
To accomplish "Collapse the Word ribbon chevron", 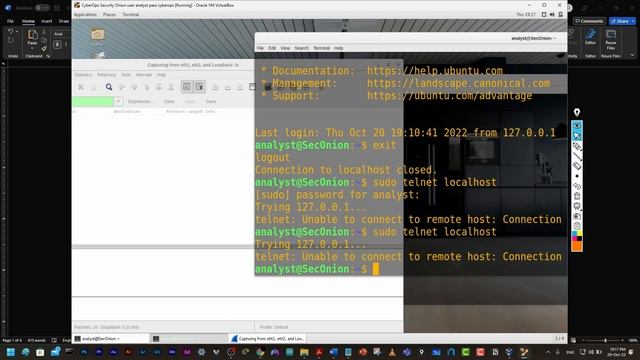I will click(x=632, y=55).
